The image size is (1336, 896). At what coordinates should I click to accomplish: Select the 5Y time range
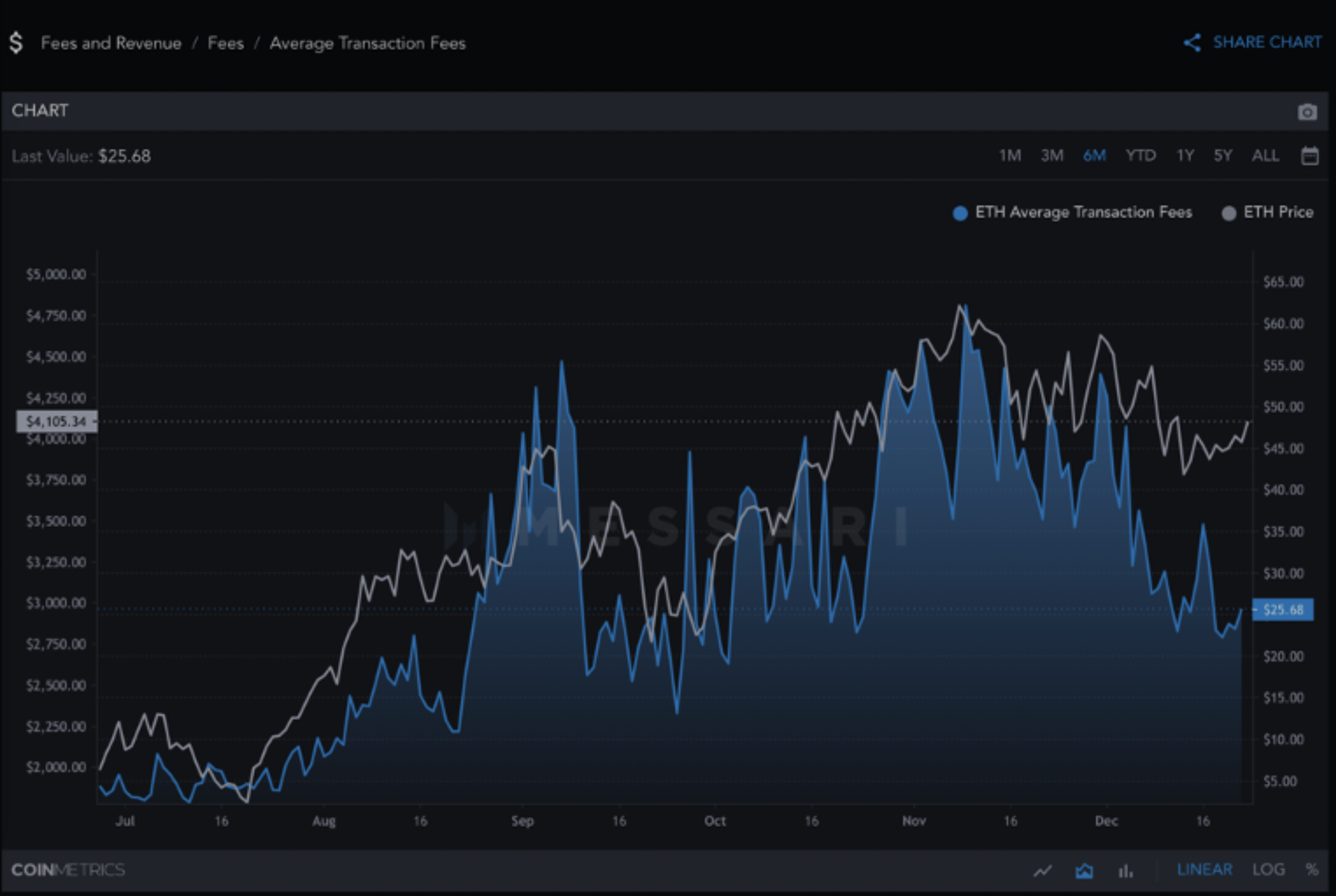click(x=1222, y=156)
